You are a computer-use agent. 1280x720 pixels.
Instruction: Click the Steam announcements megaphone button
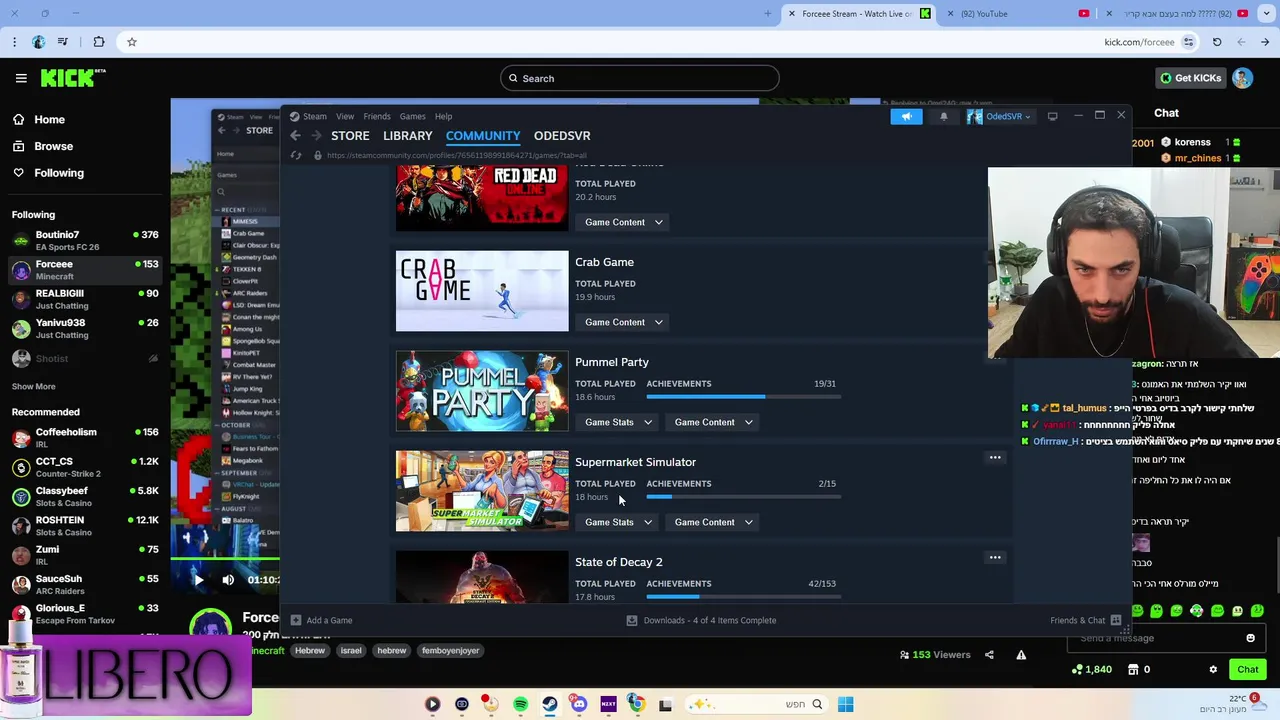(906, 117)
